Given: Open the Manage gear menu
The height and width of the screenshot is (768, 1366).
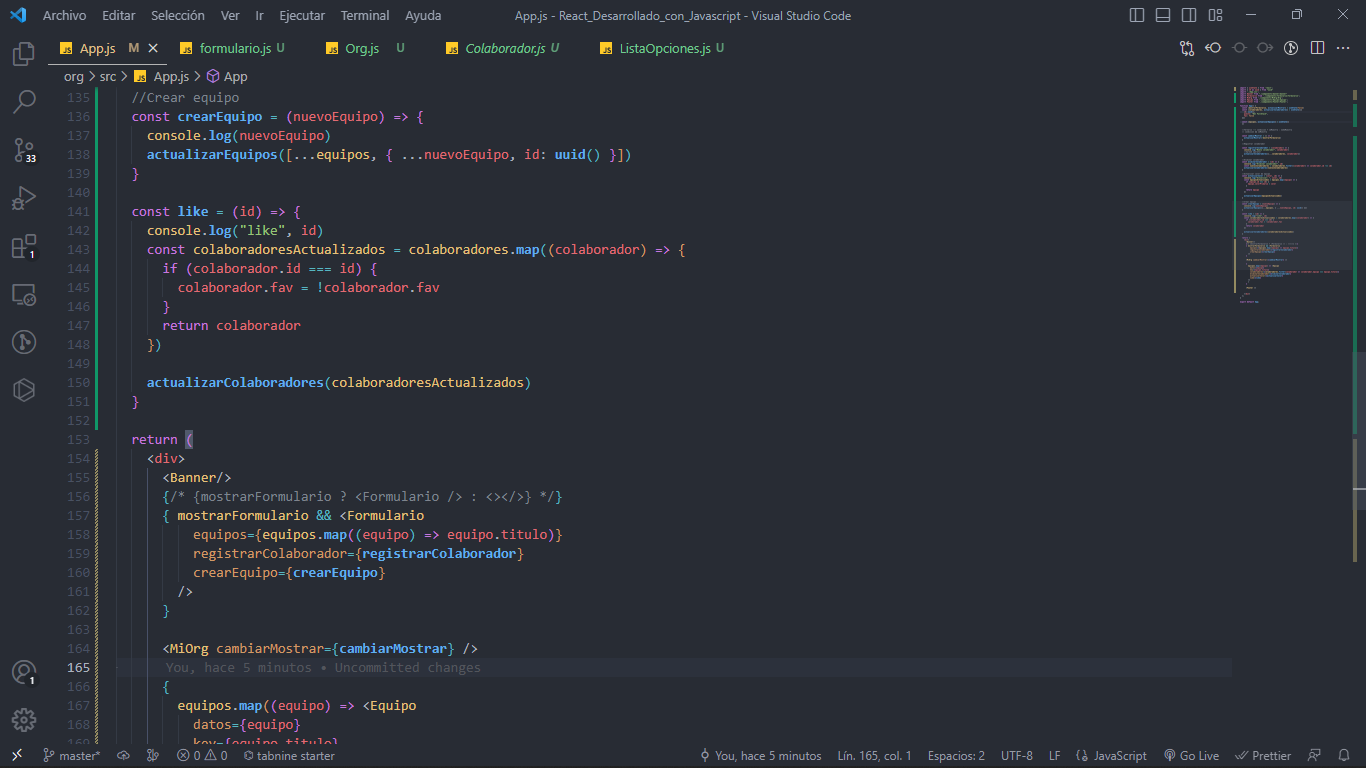Looking at the screenshot, I should pyautogui.click(x=24, y=720).
